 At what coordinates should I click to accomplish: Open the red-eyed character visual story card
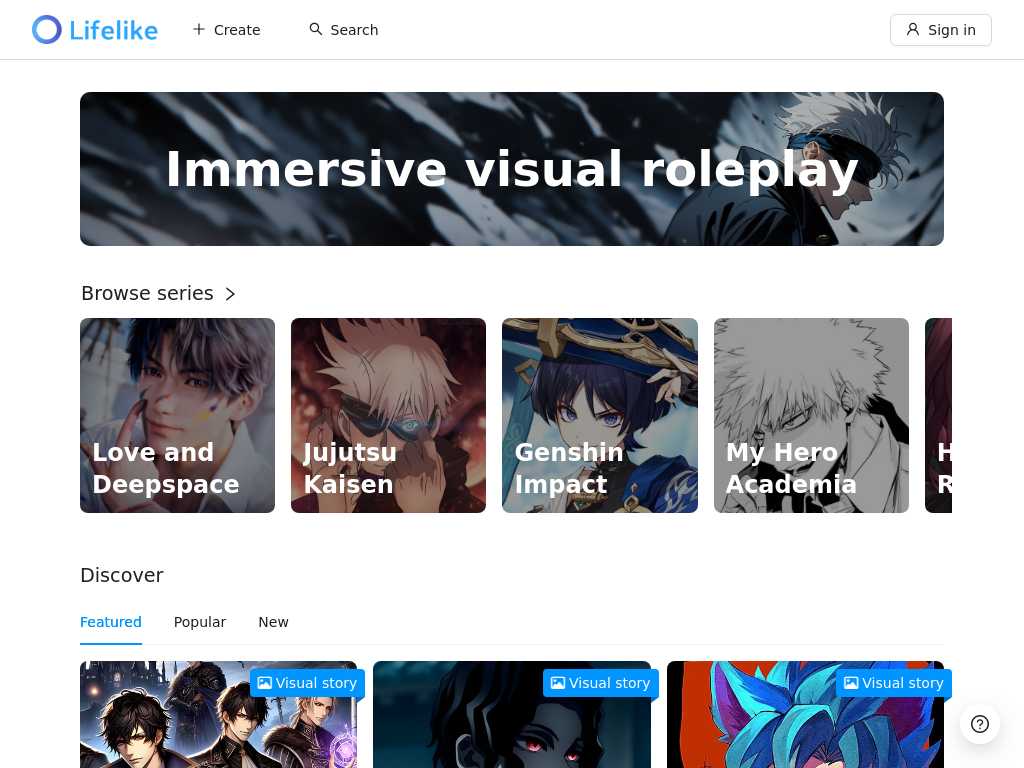click(512, 714)
